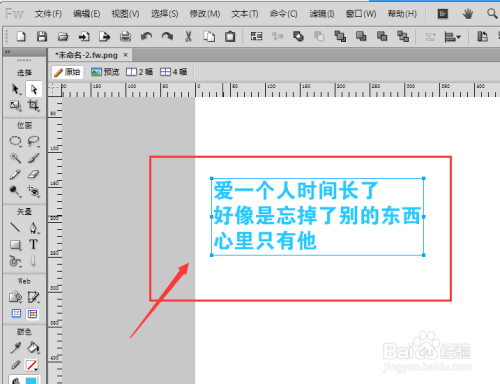Save the current document
This screenshot has height=384, width=500.
(42, 36)
